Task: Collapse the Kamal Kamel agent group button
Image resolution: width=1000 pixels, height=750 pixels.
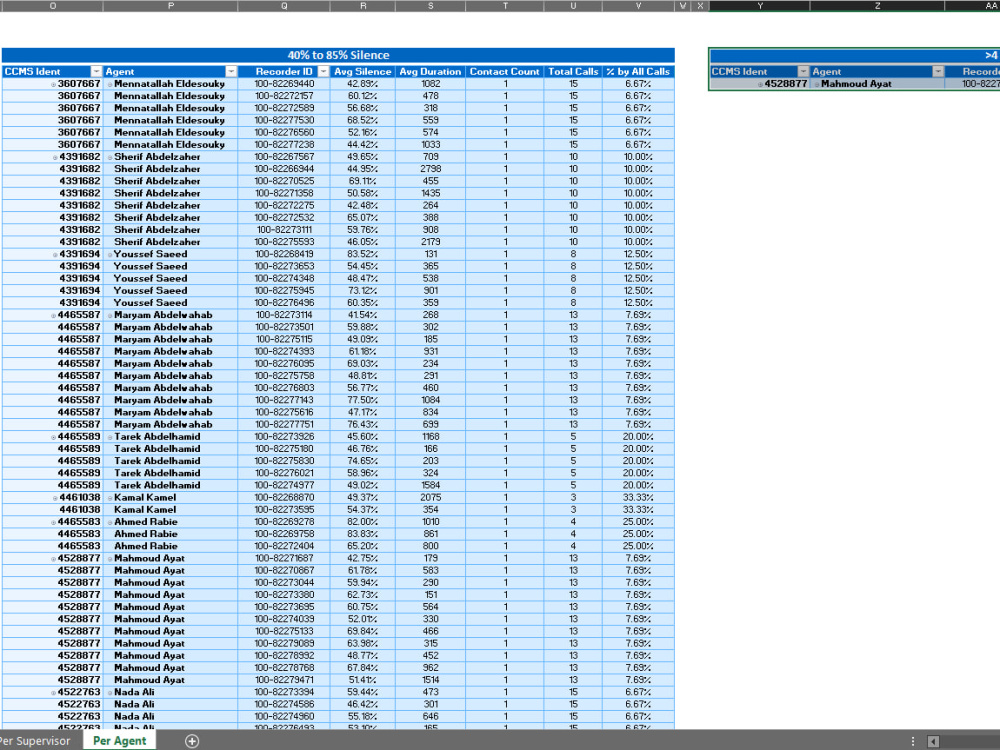Action: coord(110,498)
